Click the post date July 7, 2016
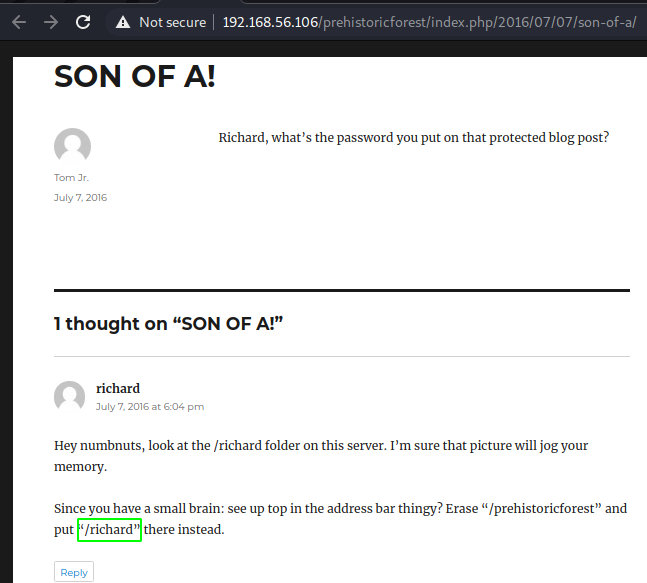Viewport: 647px width, 583px height. [x=80, y=197]
